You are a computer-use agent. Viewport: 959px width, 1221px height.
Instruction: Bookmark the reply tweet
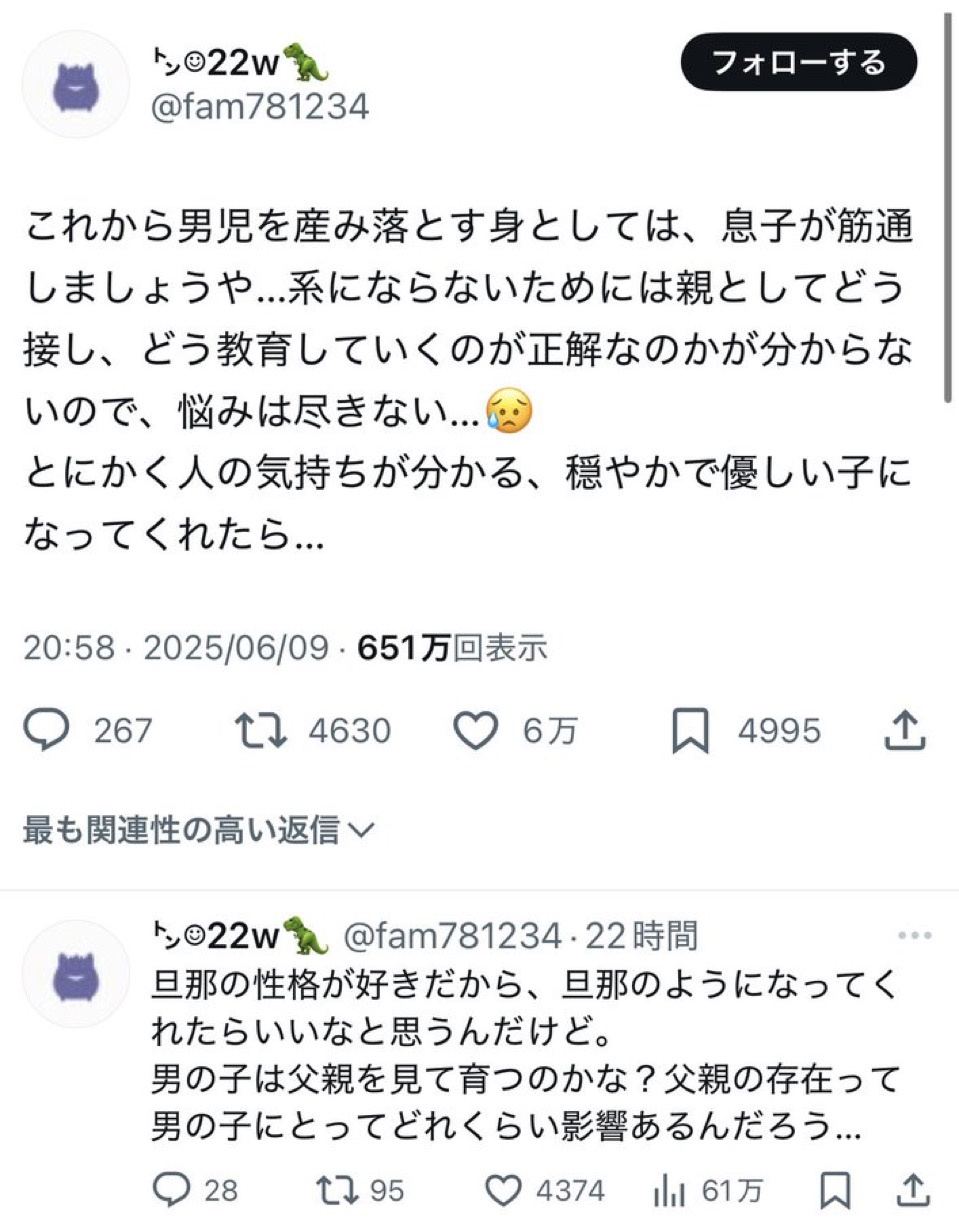(x=834, y=1190)
